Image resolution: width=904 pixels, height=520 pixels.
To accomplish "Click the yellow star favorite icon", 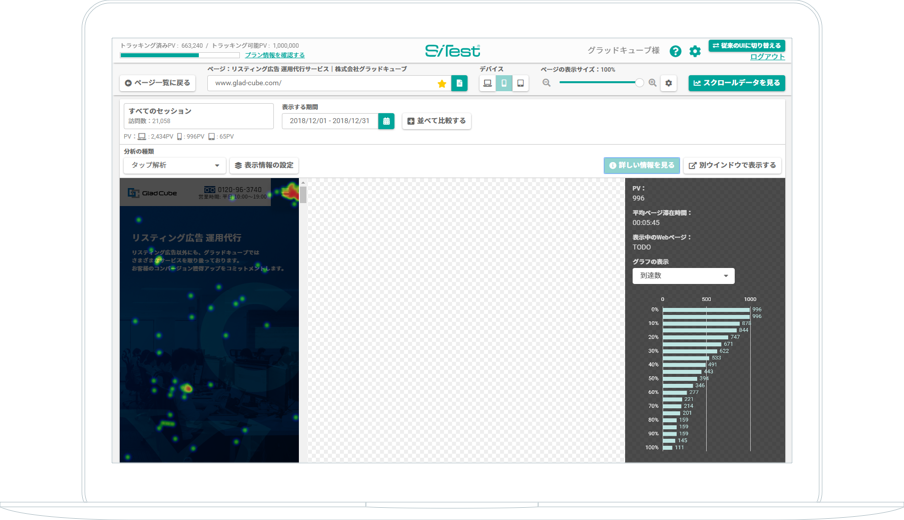I will point(442,84).
